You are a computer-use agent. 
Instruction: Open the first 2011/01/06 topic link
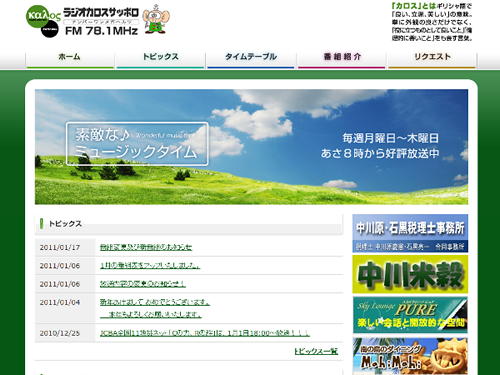[150, 265]
